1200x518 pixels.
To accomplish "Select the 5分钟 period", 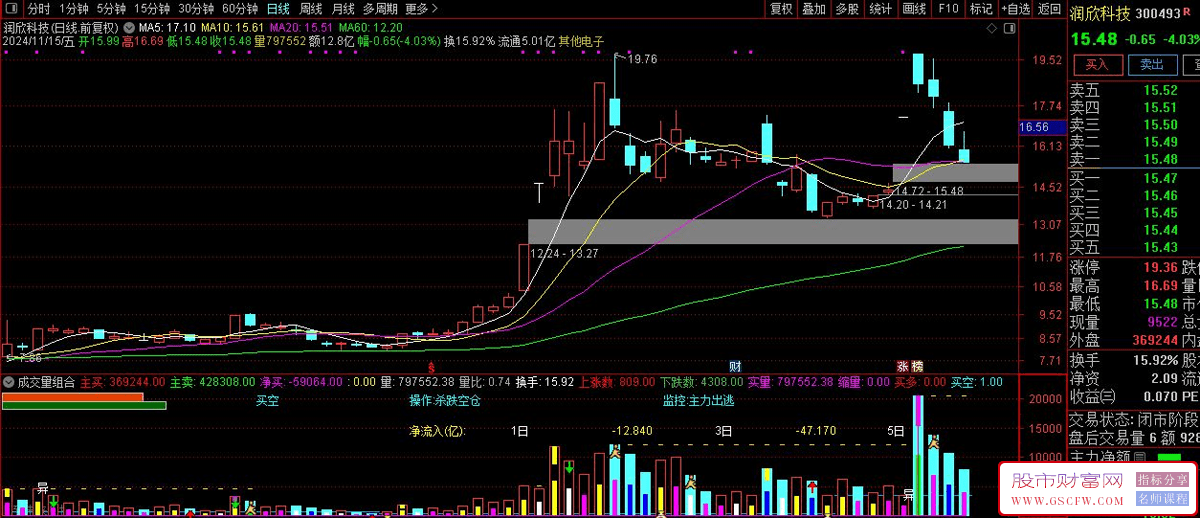I will tap(112, 9).
